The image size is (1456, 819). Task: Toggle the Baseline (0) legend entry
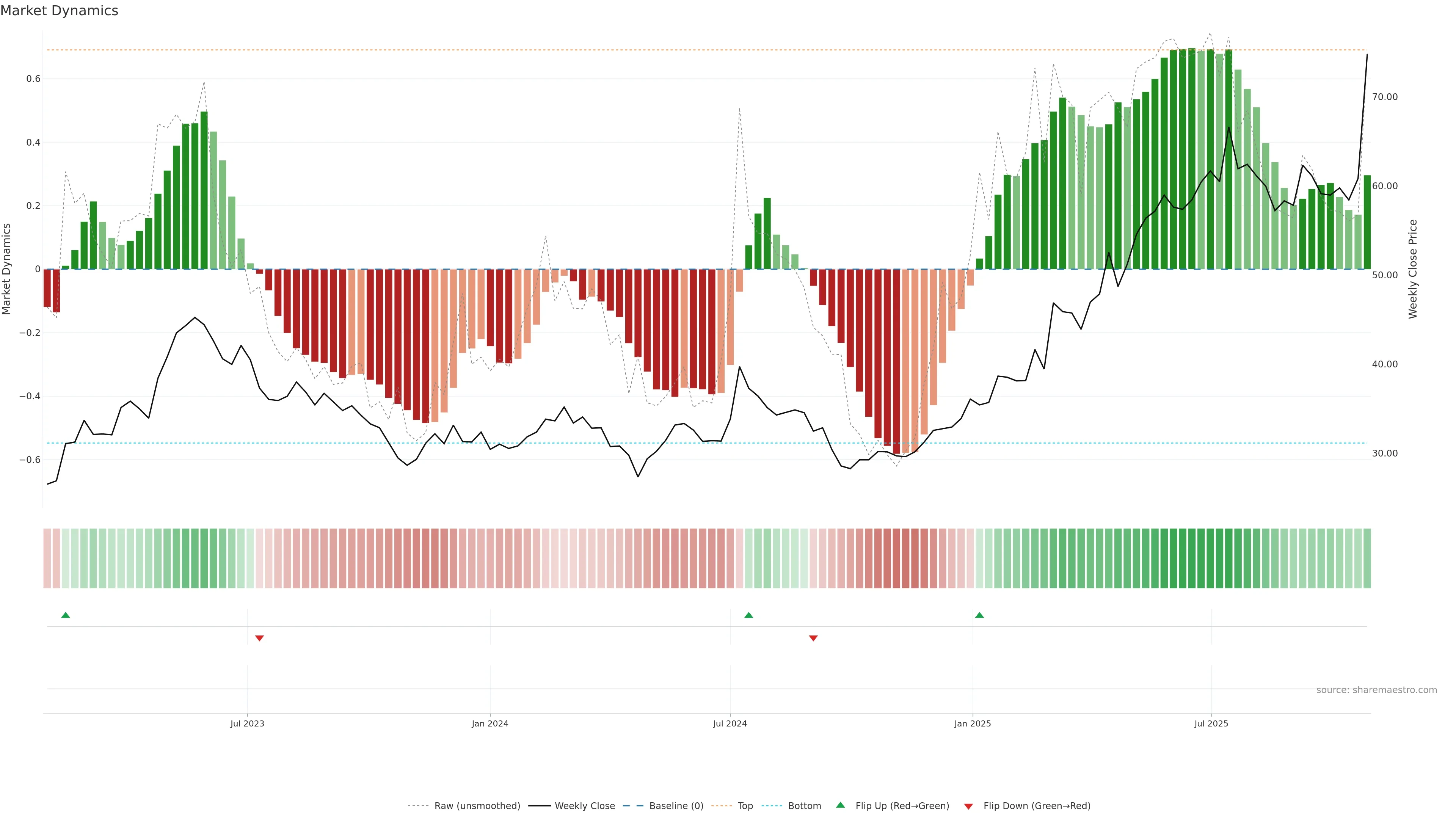[676, 806]
